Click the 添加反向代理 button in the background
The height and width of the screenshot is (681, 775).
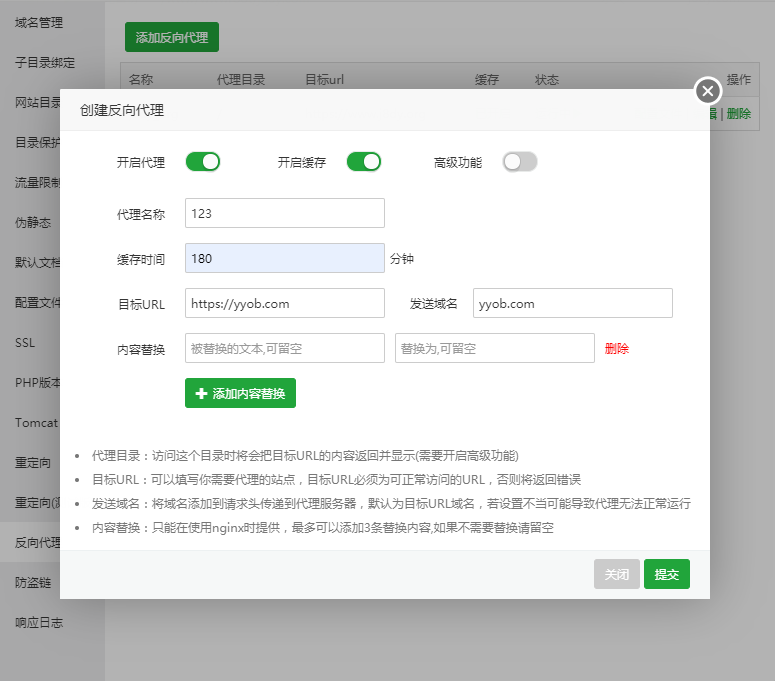[172, 37]
